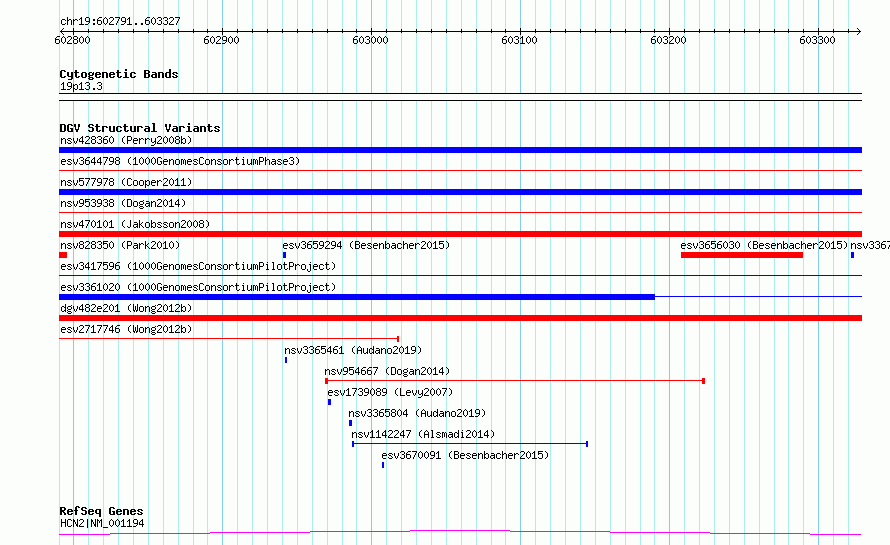890x545 pixels.
Task: Select the red bar under esv3656030
Action: pyautogui.click(x=742, y=255)
